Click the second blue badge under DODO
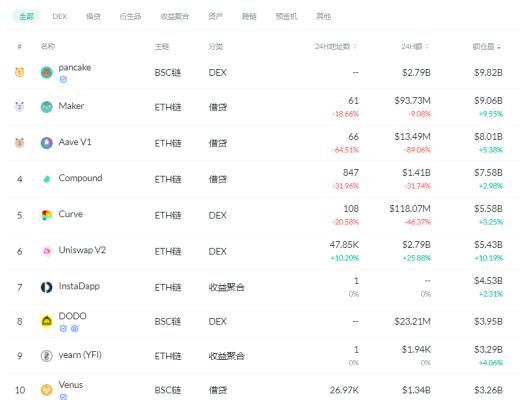The width and height of the screenshot is (520, 400). (75, 329)
